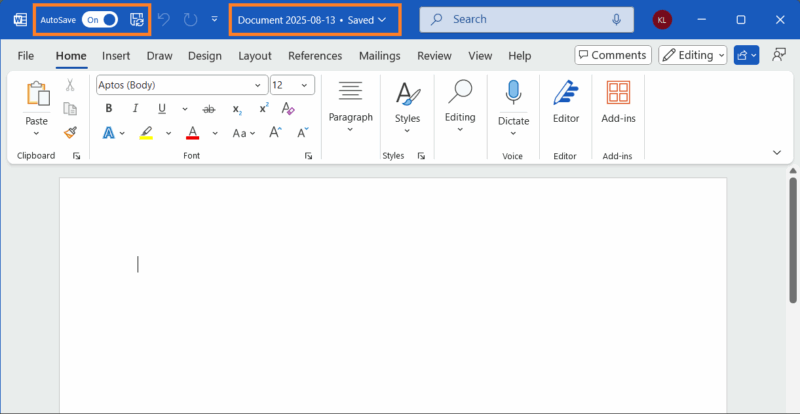This screenshot has height=414, width=800.
Task: Switch to the Design tab
Action: [x=205, y=56]
